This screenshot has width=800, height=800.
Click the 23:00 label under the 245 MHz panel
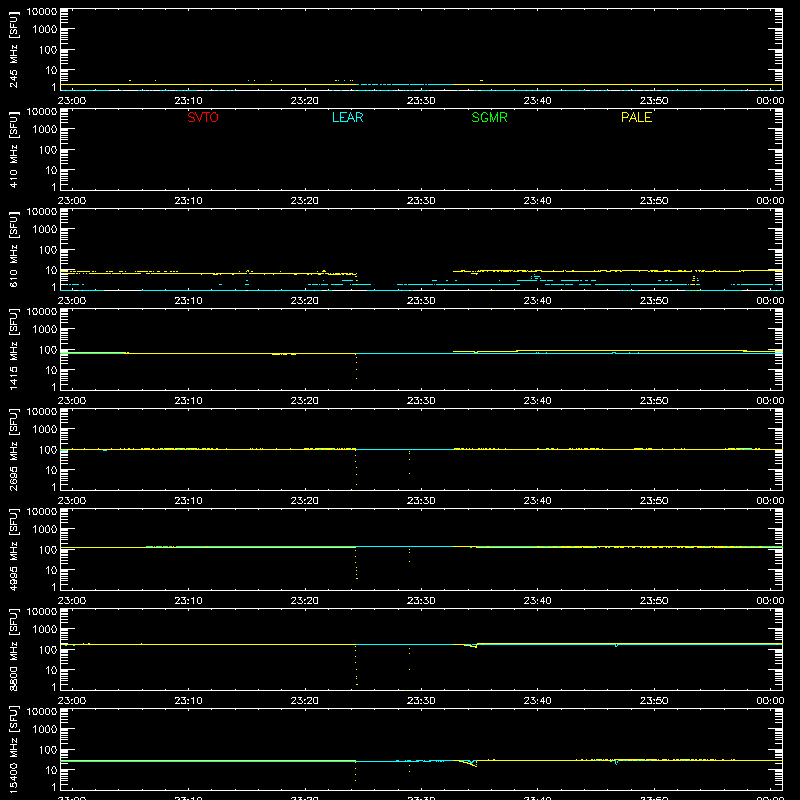(x=72, y=101)
